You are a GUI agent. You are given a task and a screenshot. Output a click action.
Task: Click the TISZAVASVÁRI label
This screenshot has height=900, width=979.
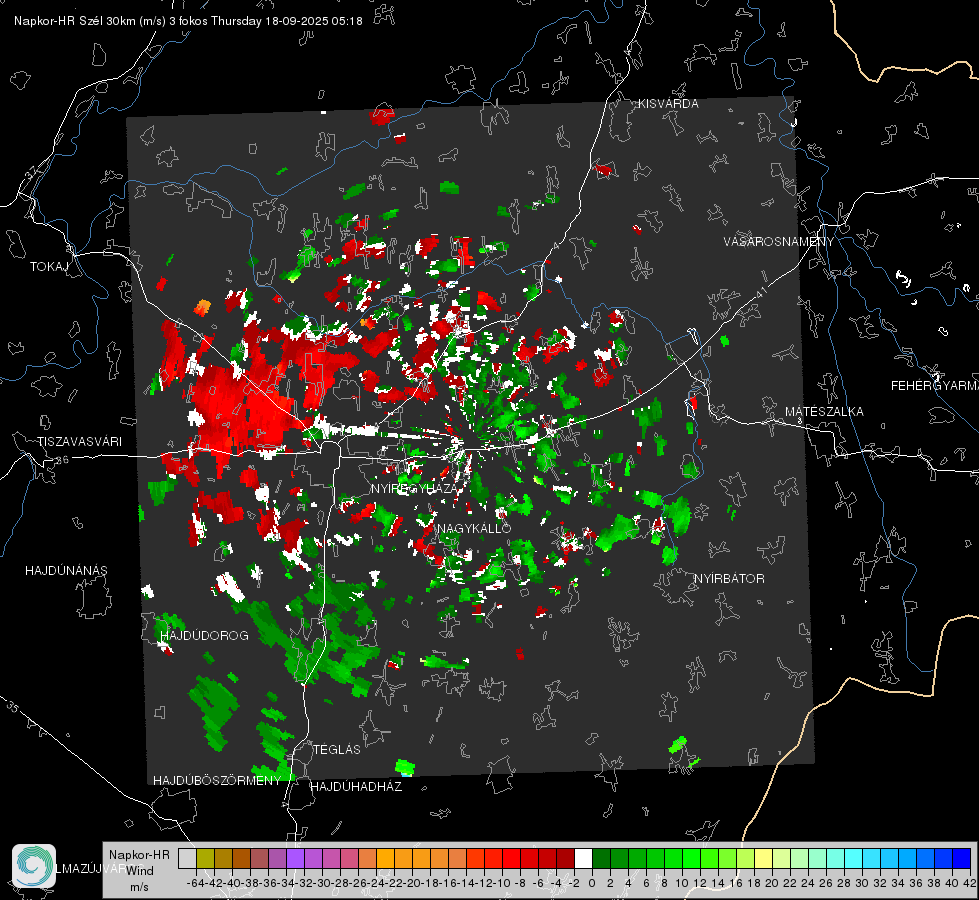(79, 442)
